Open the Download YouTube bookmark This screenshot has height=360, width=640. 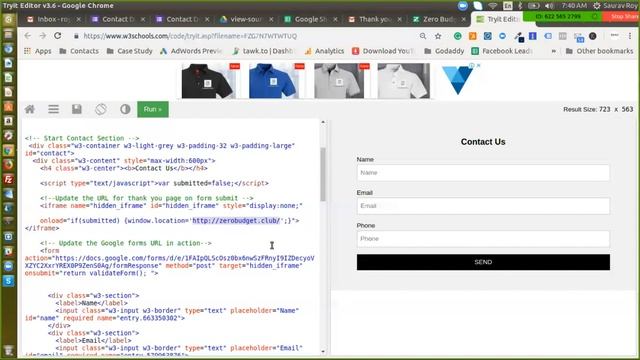[383, 51]
